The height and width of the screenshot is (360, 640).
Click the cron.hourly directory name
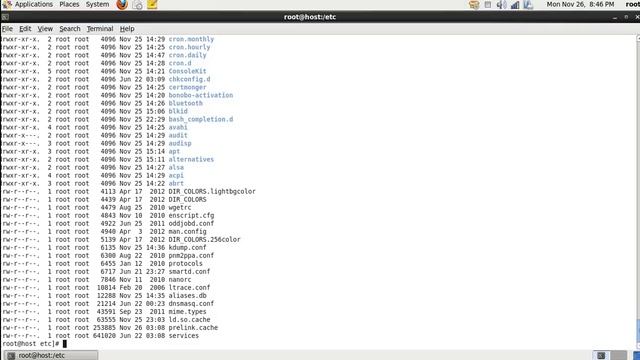pos(189,47)
